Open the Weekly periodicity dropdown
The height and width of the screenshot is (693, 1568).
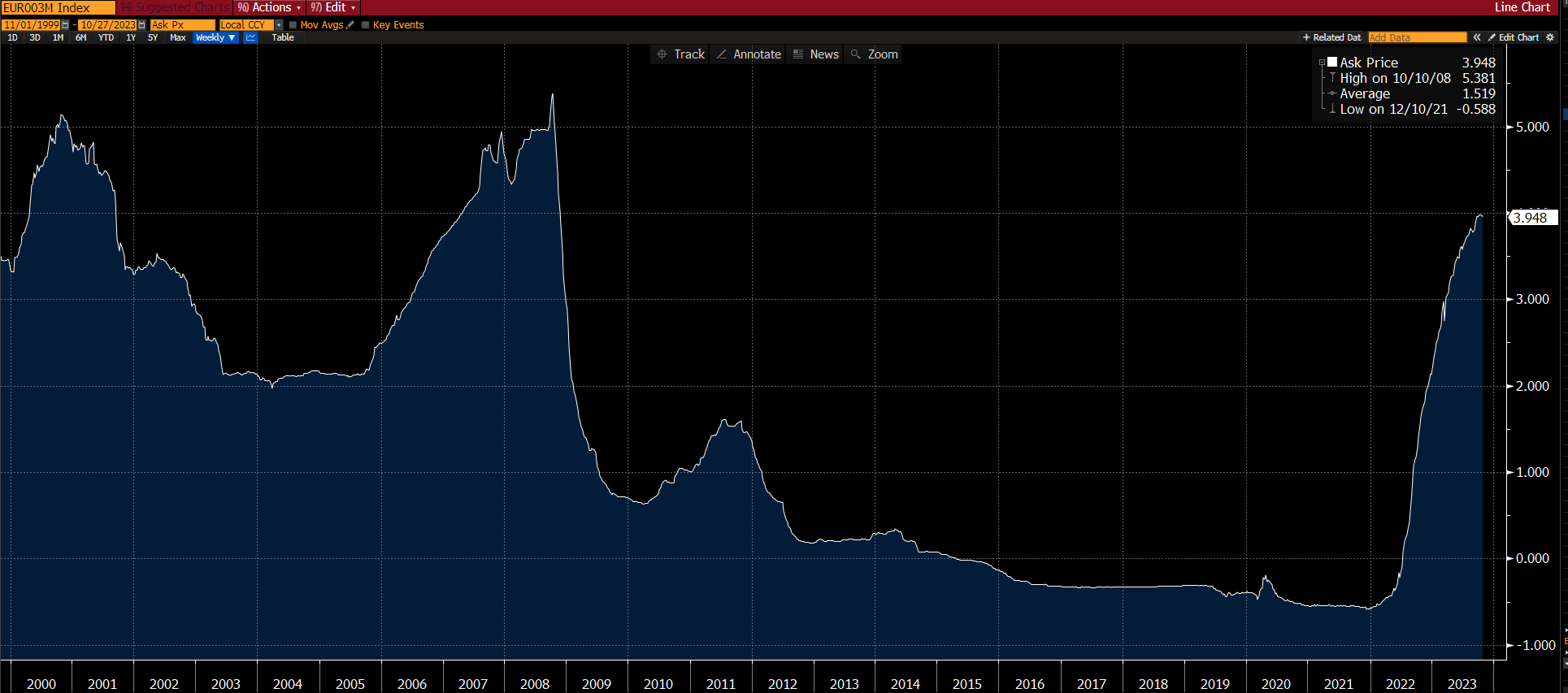tap(215, 37)
